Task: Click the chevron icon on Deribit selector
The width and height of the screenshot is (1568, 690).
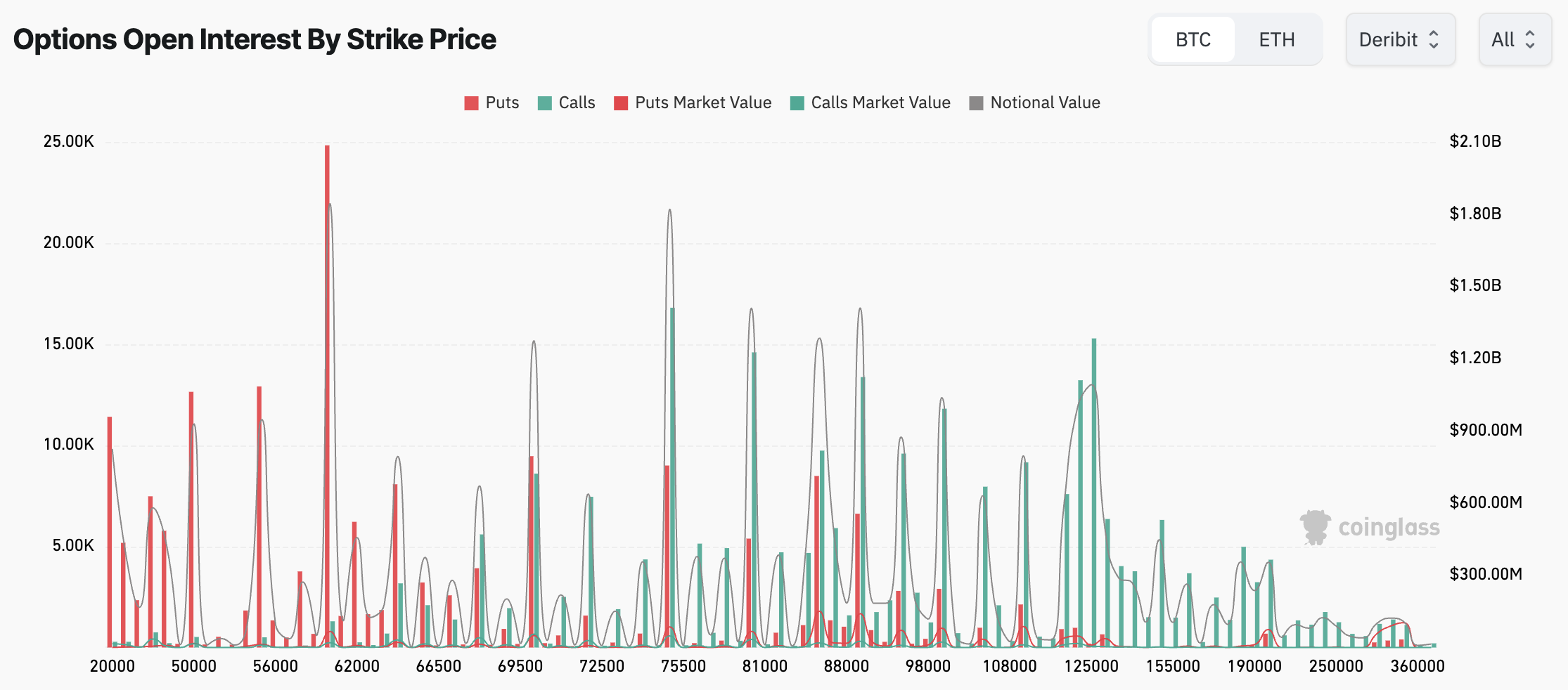Action: click(1435, 40)
